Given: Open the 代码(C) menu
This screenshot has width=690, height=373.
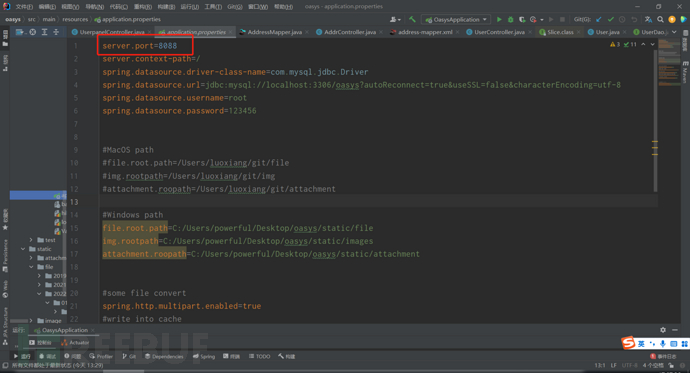Looking at the screenshot, I should 119,7.
